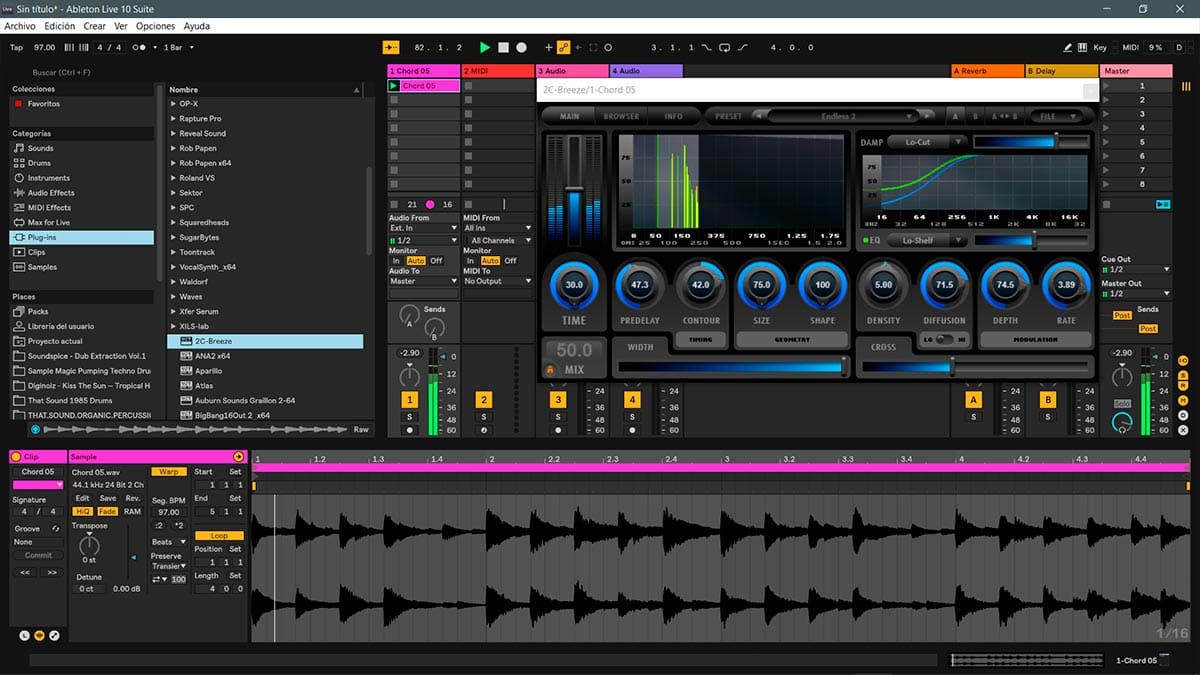Toggle the Fade button
1200x675 pixels.
coord(107,511)
